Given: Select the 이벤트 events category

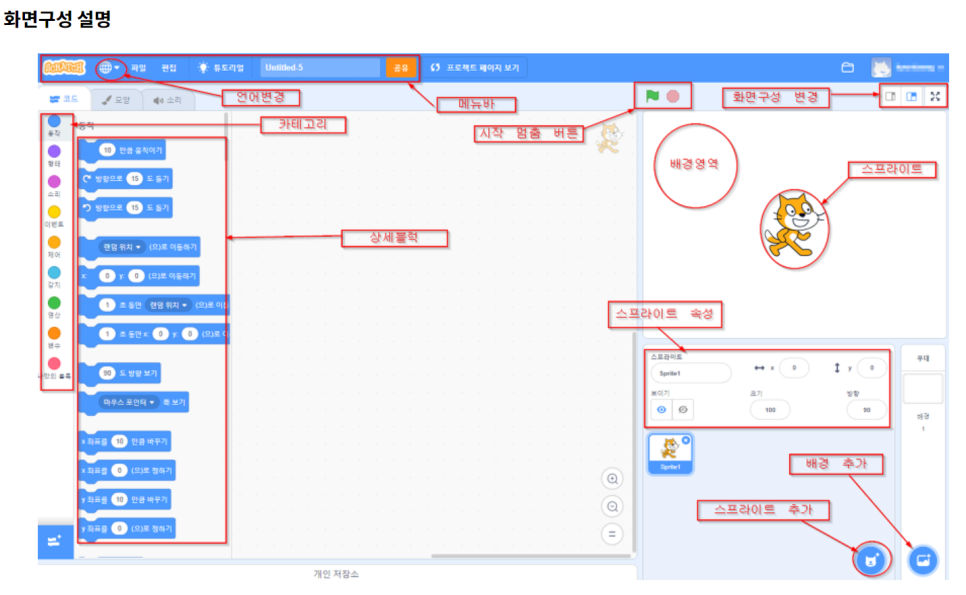Looking at the screenshot, I should click(54, 216).
